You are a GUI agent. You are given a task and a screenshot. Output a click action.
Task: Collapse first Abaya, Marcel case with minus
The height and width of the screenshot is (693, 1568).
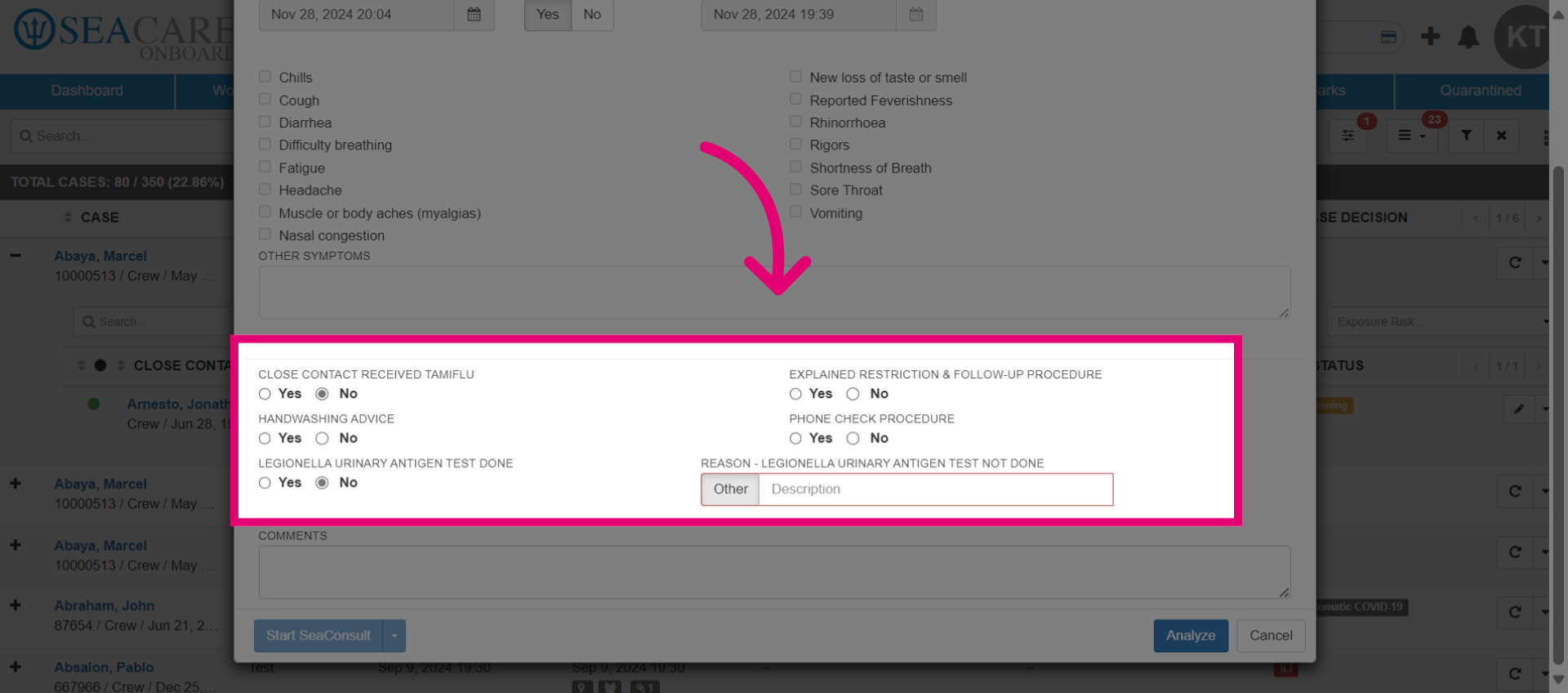click(16, 255)
